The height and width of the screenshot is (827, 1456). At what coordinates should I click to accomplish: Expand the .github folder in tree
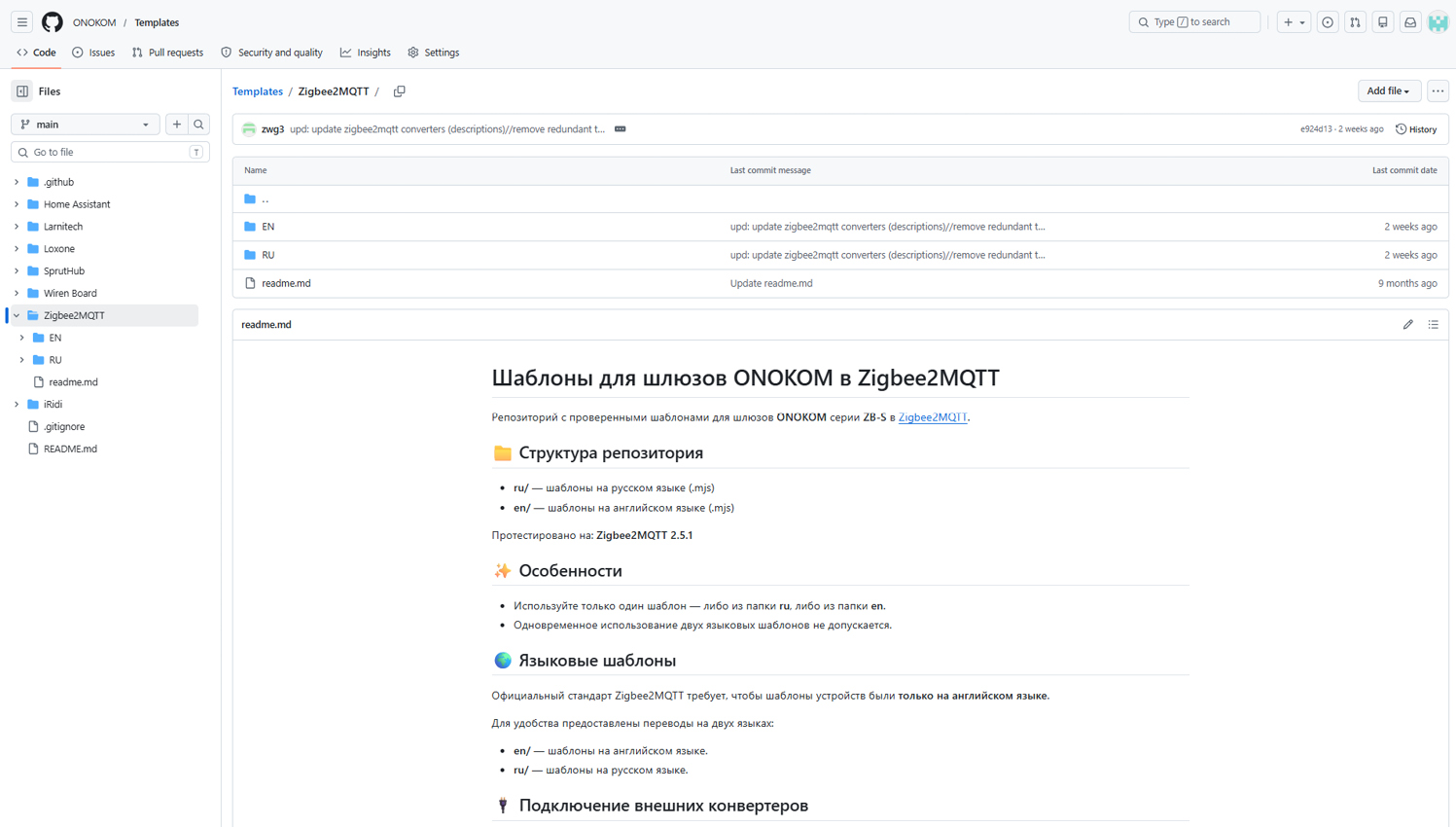click(17, 182)
